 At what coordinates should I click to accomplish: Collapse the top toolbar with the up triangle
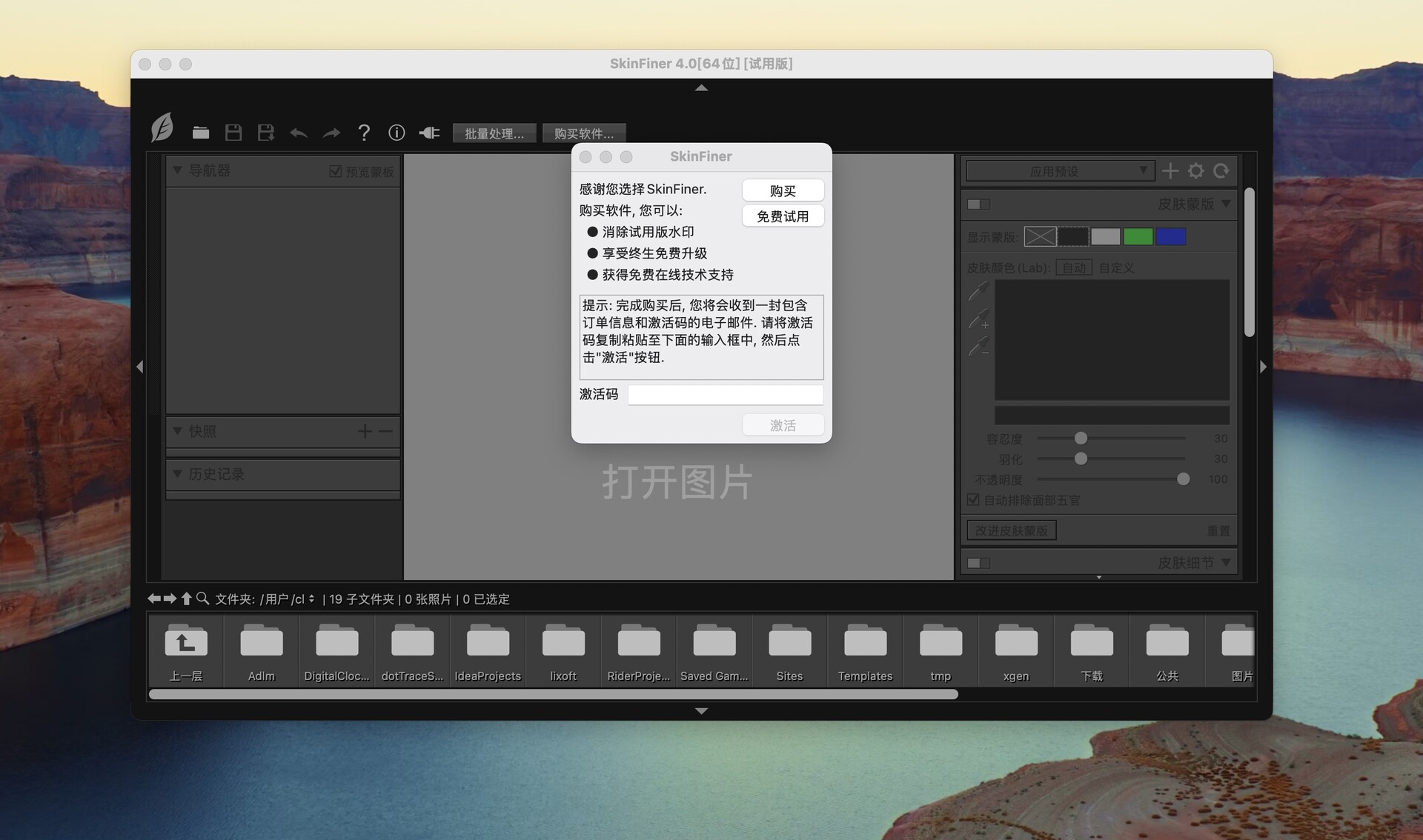click(701, 87)
